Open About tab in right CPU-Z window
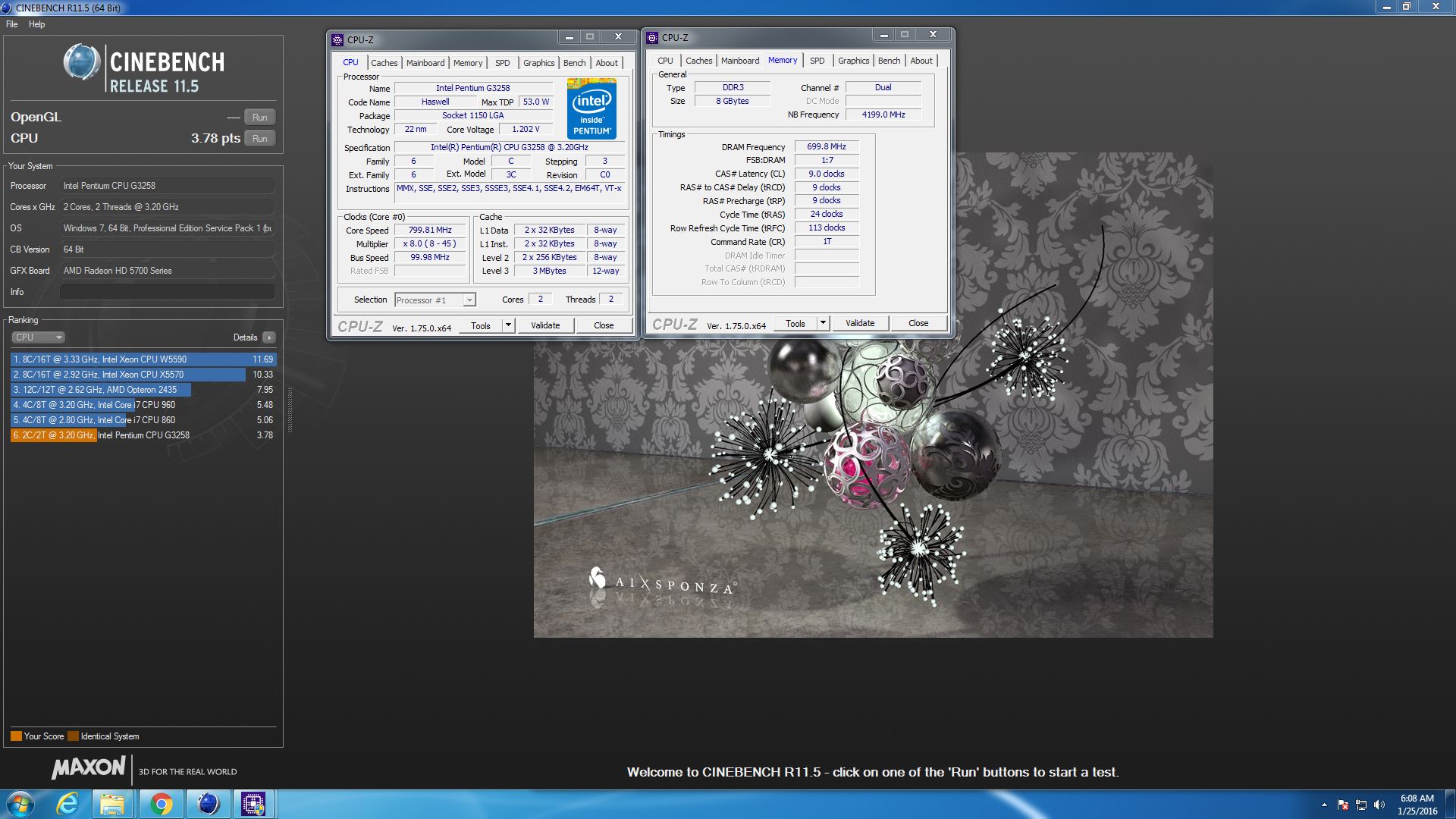 (921, 61)
